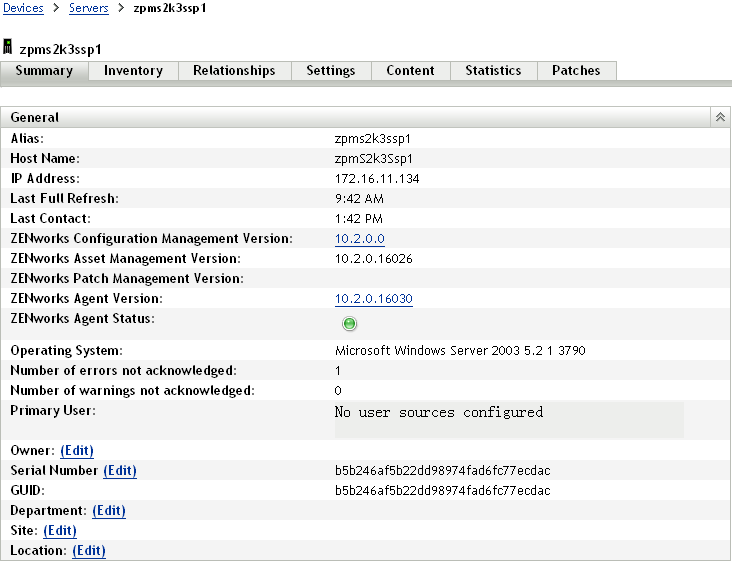Select the Summary tab
This screenshot has height=562, width=732.
click(44, 71)
